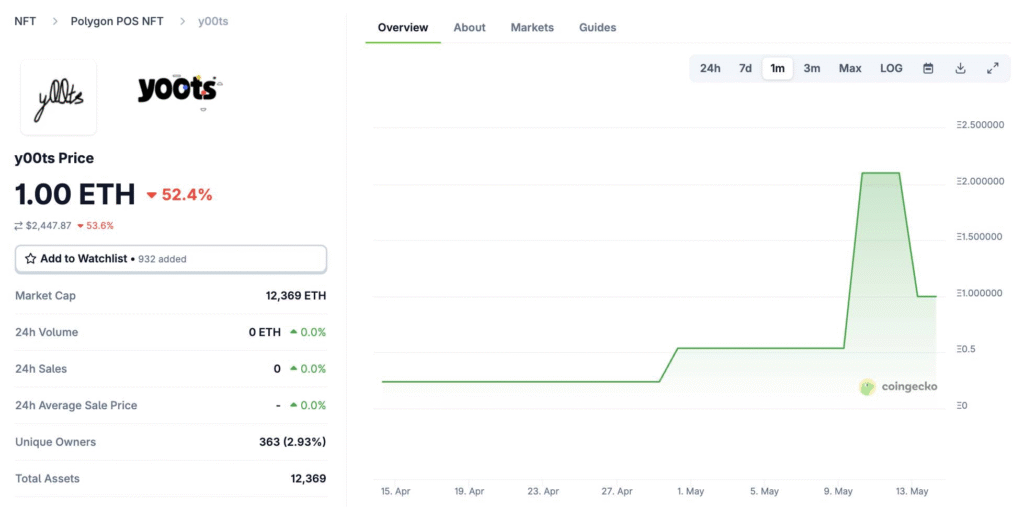1024x507 pixels.
Task: Go to Polygon POS NFT breadcrumb
Action: (x=117, y=21)
